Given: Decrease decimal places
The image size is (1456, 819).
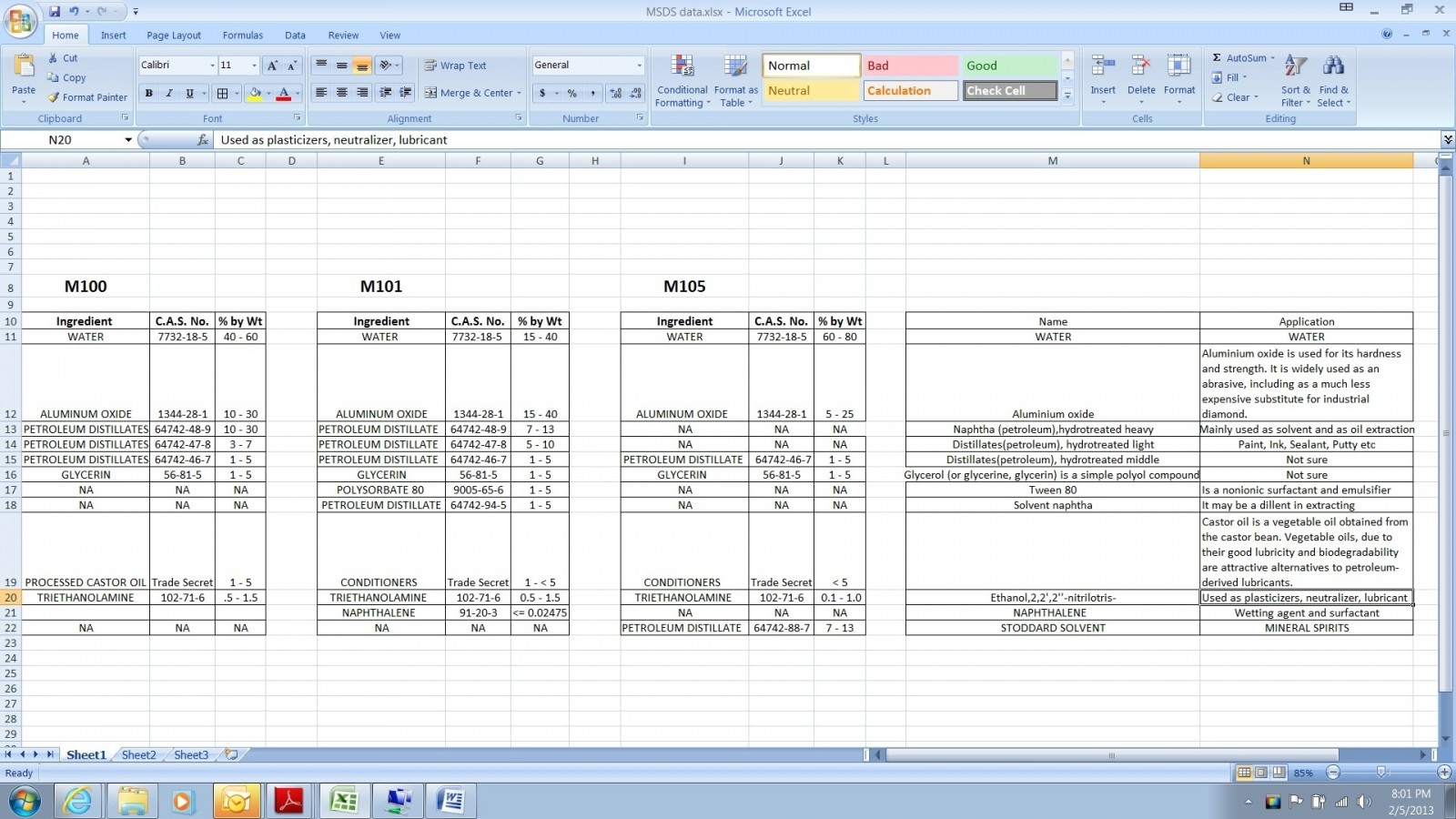Looking at the screenshot, I should [636, 93].
